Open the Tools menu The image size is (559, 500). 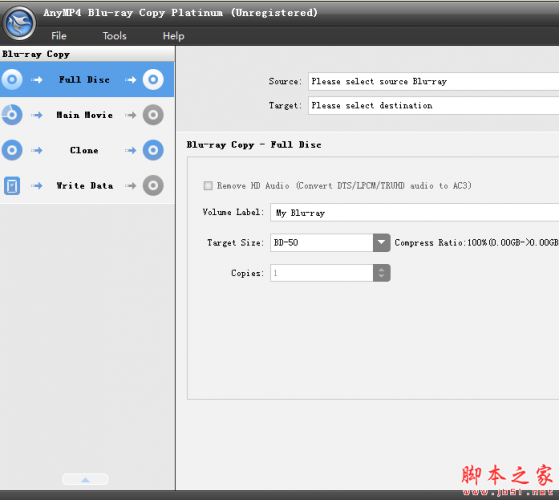114,36
